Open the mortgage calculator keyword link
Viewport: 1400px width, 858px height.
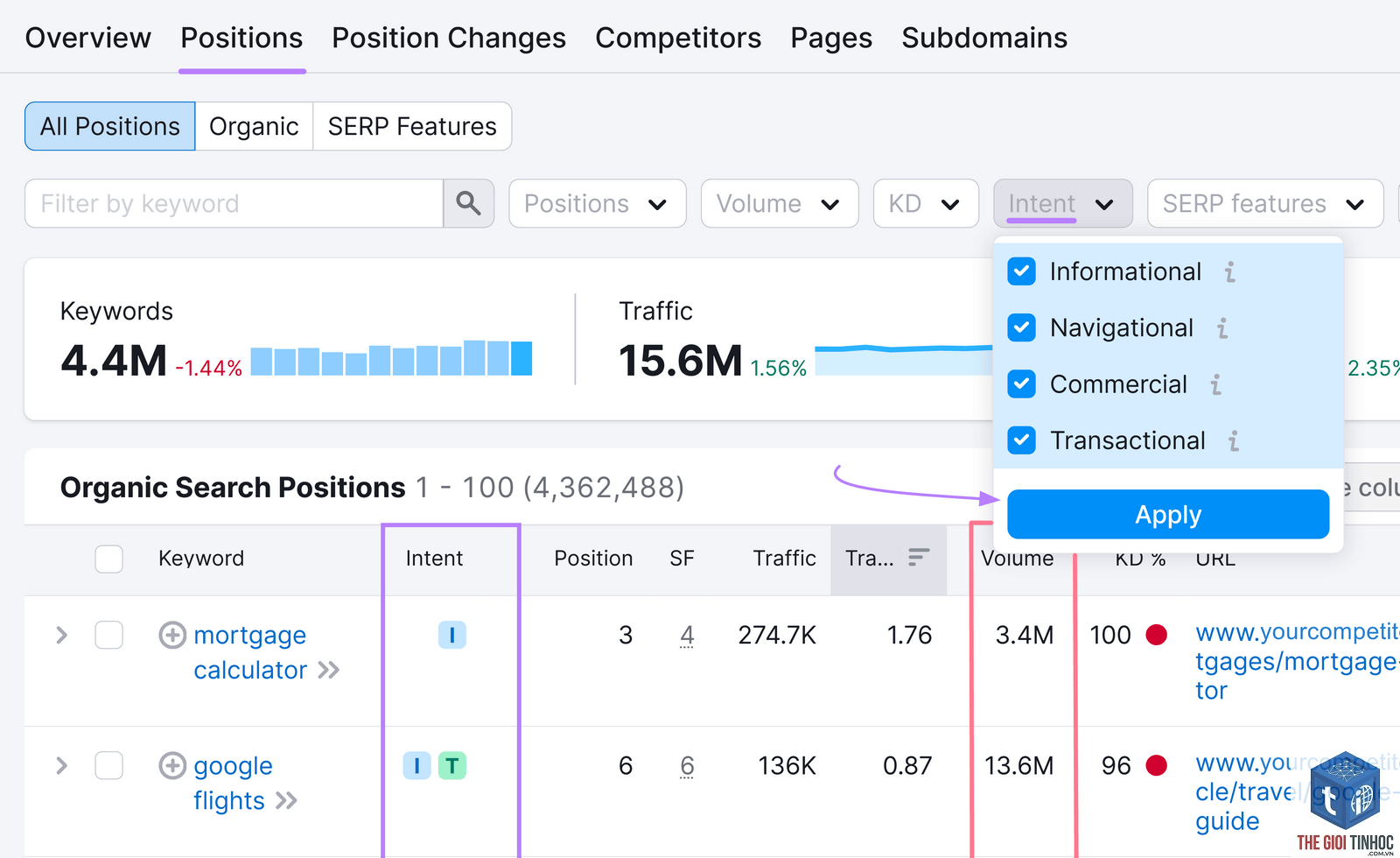[250, 652]
